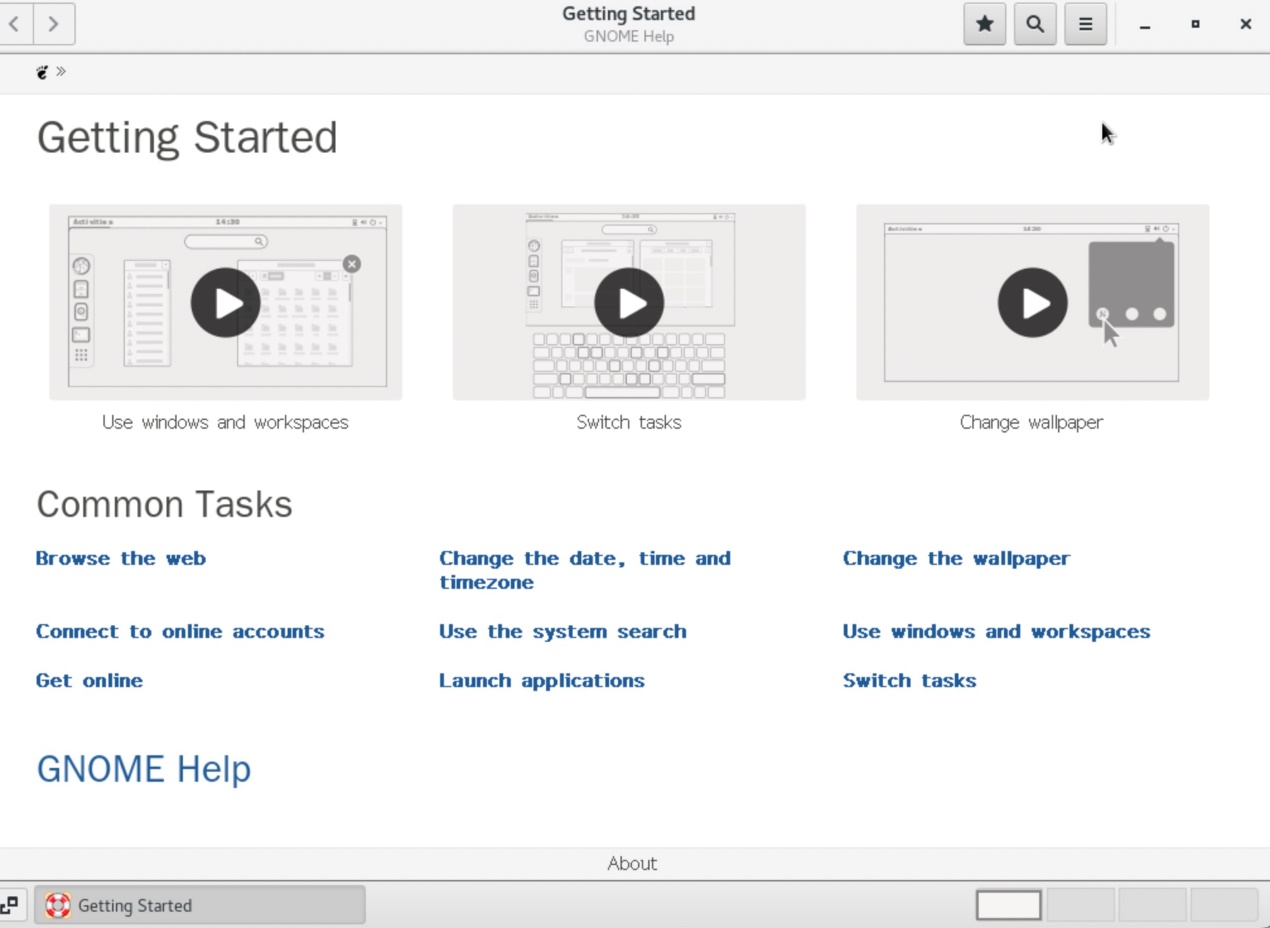
Task: Open Use the system search link
Action: pyautogui.click(x=563, y=631)
